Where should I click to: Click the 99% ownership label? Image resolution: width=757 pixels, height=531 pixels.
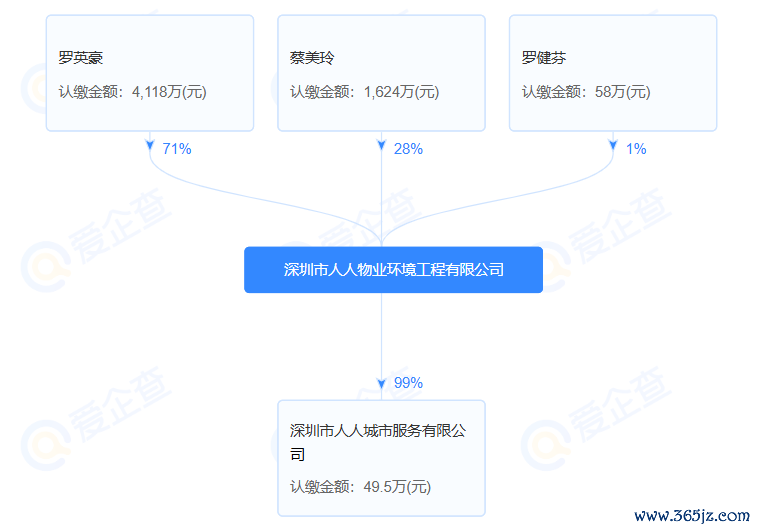[x=408, y=383]
